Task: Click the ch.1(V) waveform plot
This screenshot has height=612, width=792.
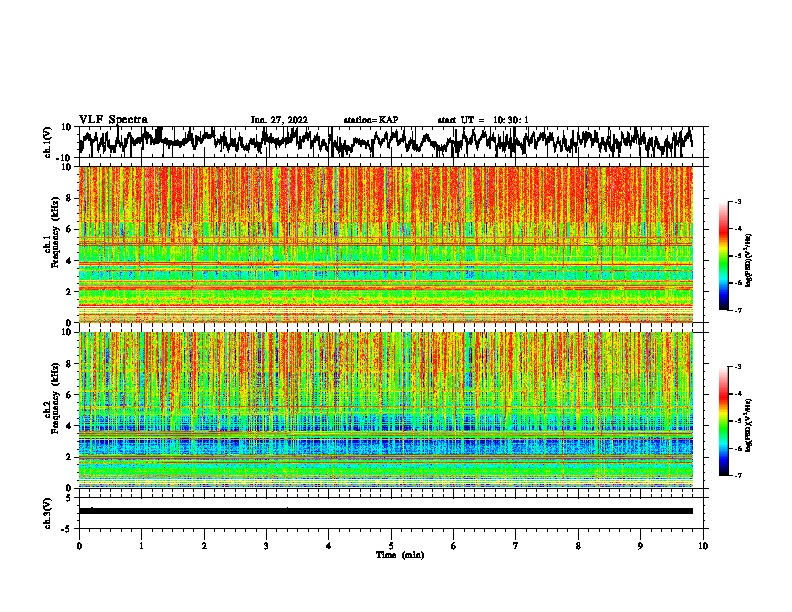Action: tap(391, 142)
